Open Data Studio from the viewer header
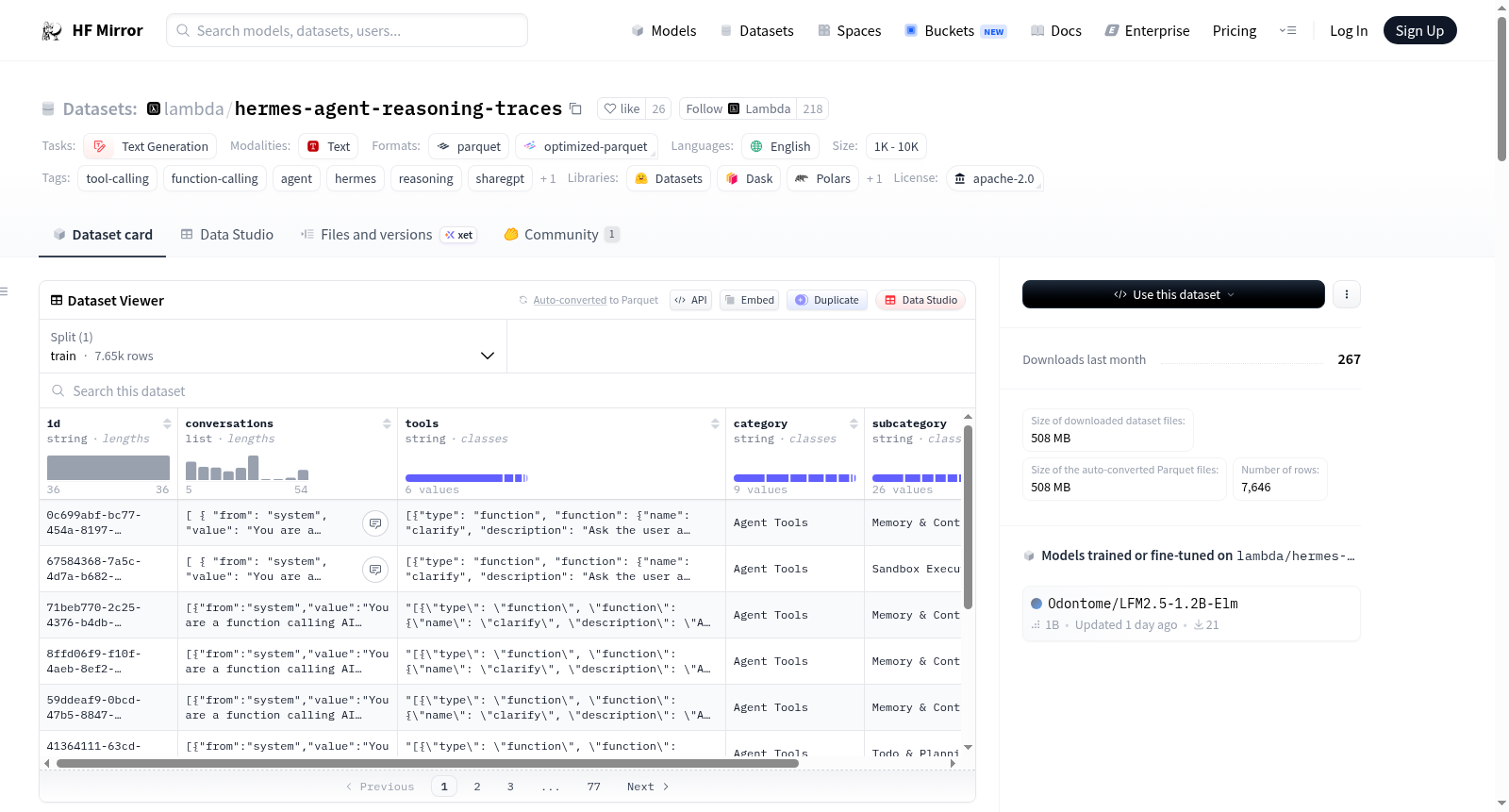 [x=920, y=300]
